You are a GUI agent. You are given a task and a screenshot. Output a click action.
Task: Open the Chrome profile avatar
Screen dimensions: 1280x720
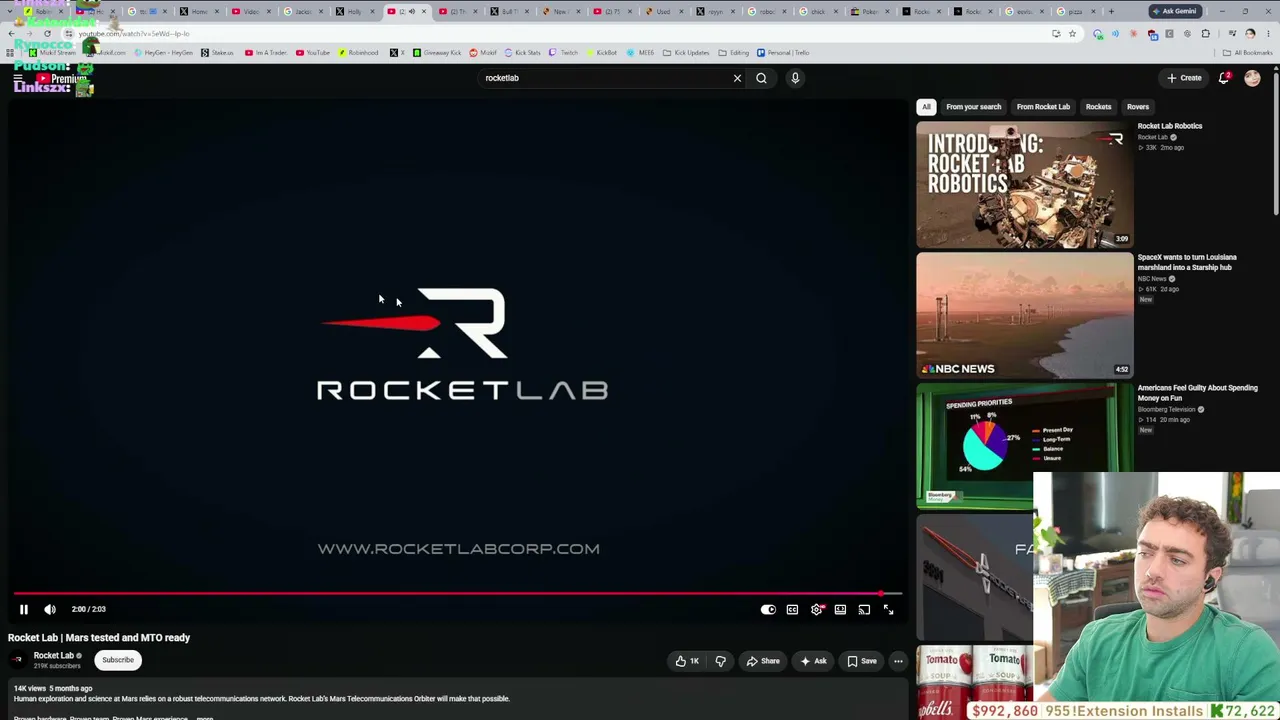pyautogui.click(x=1250, y=34)
